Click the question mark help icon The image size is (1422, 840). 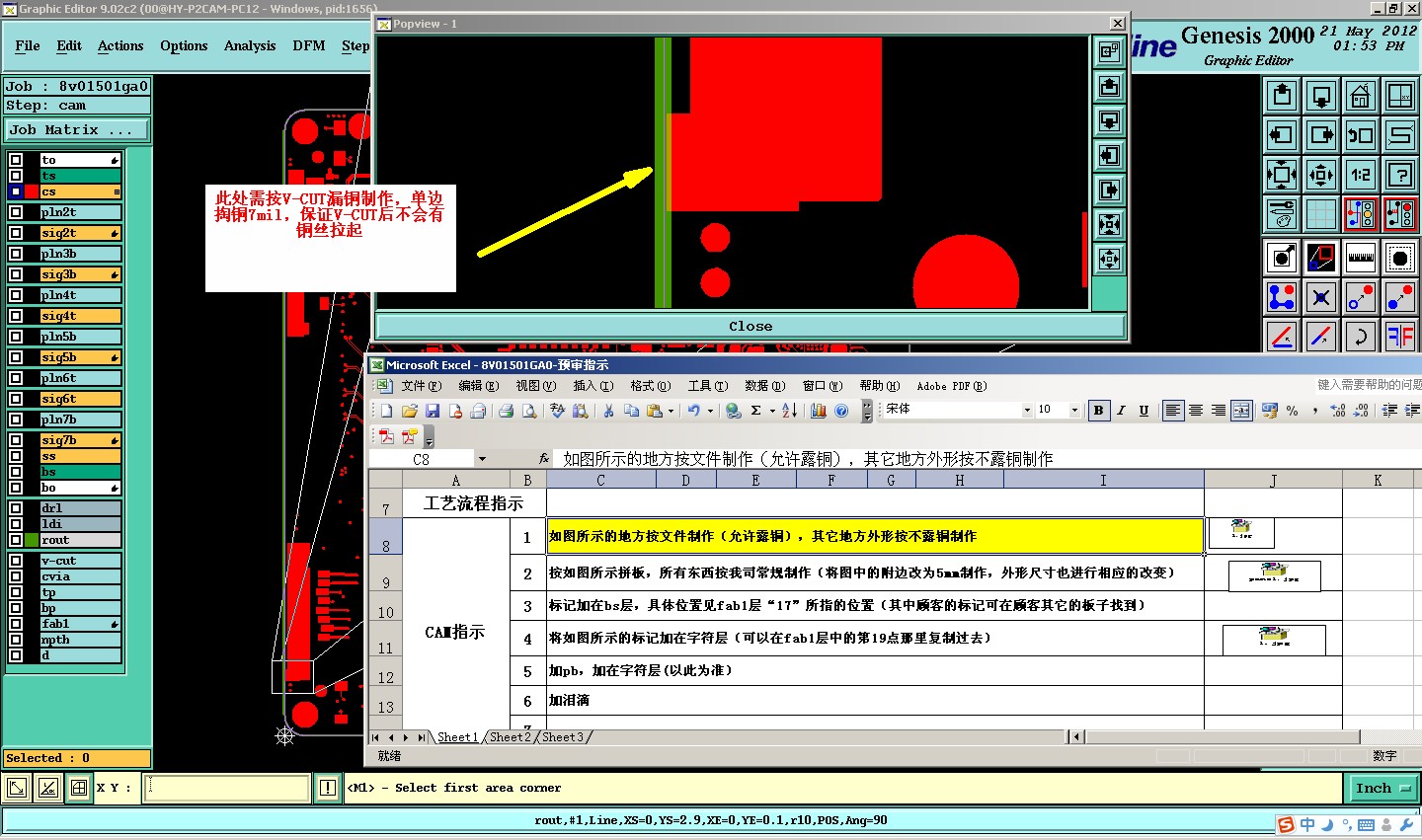click(x=1400, y=175)
